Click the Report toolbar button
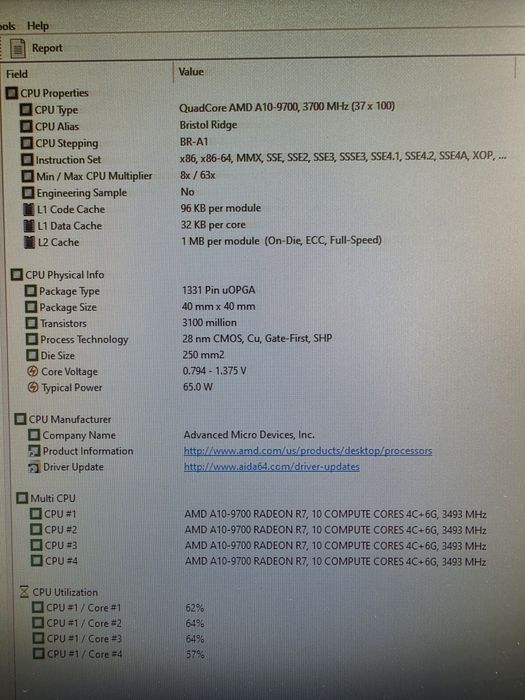This screenshot has height=700, width=525. point(37,48)
